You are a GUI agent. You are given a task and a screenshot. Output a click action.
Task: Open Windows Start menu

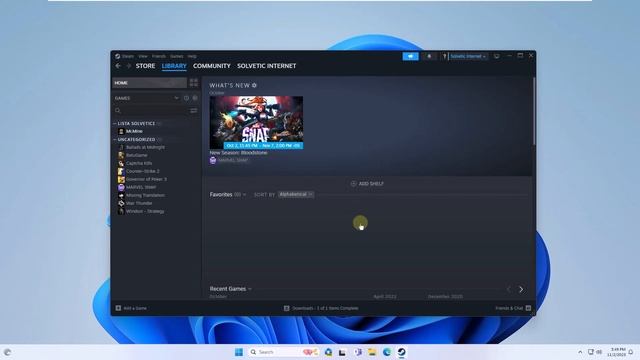(239, 352)
